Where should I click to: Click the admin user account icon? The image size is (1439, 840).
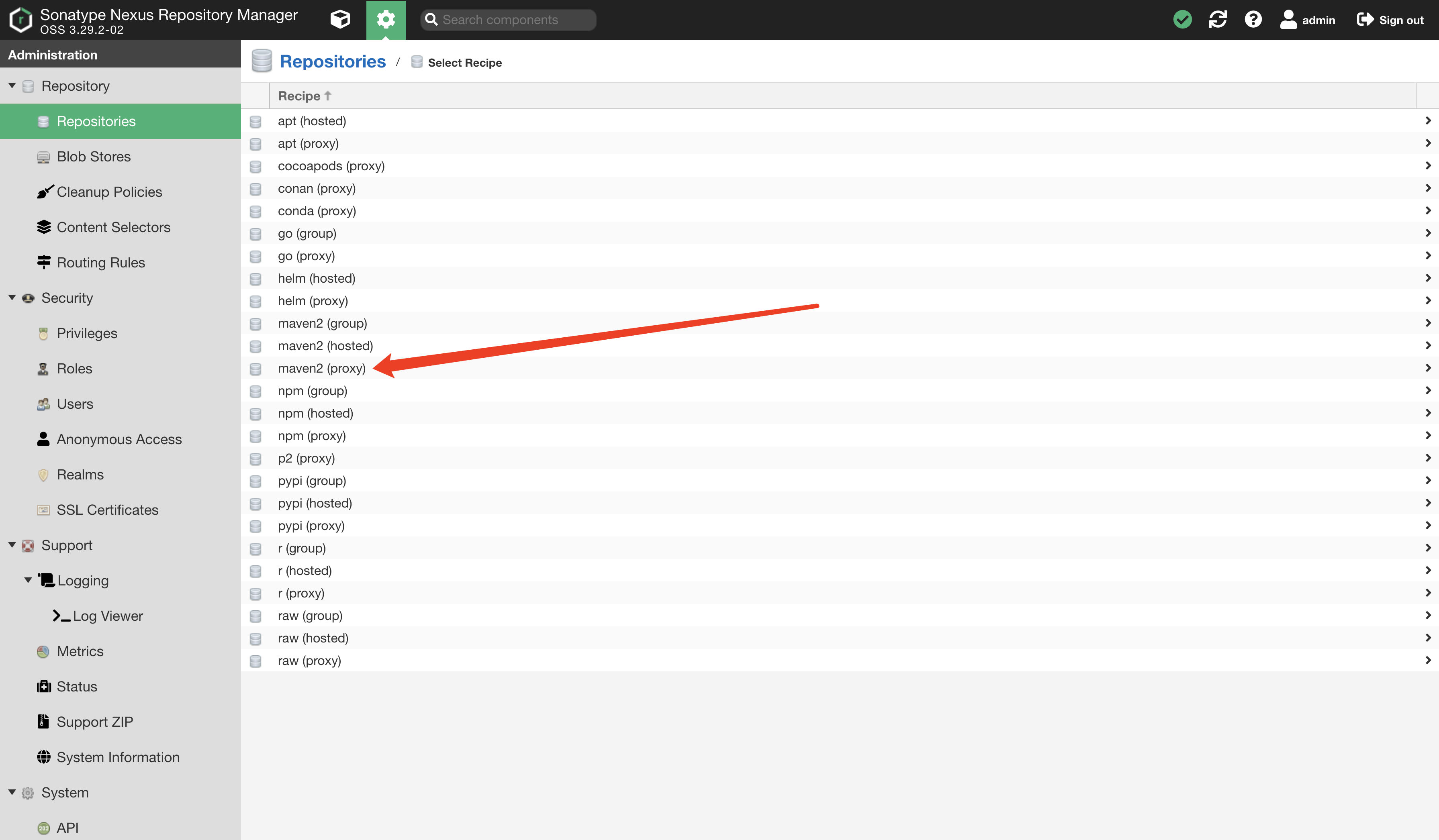click(x=1288, y=19)
